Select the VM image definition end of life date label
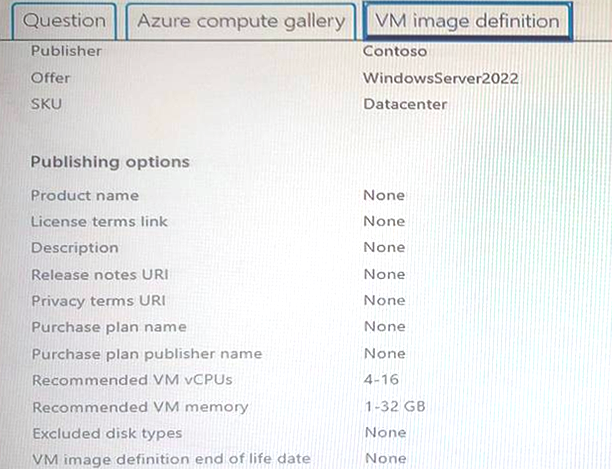This screenshot has width=613, height=469. pos(172,459)
